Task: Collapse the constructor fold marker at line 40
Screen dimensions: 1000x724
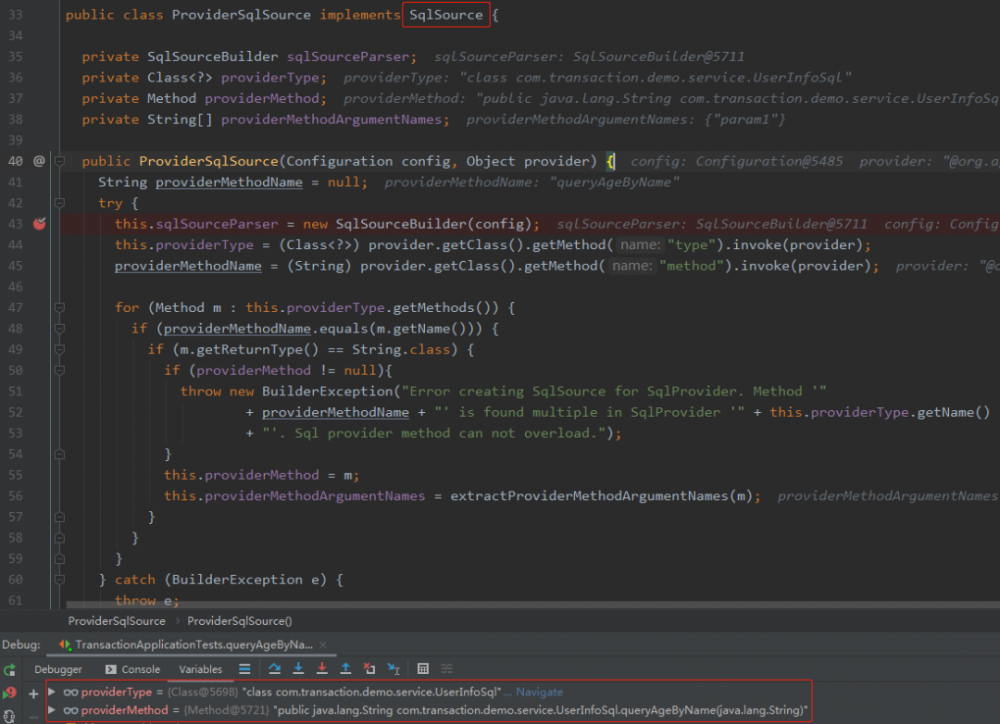Action: (60, 161)
